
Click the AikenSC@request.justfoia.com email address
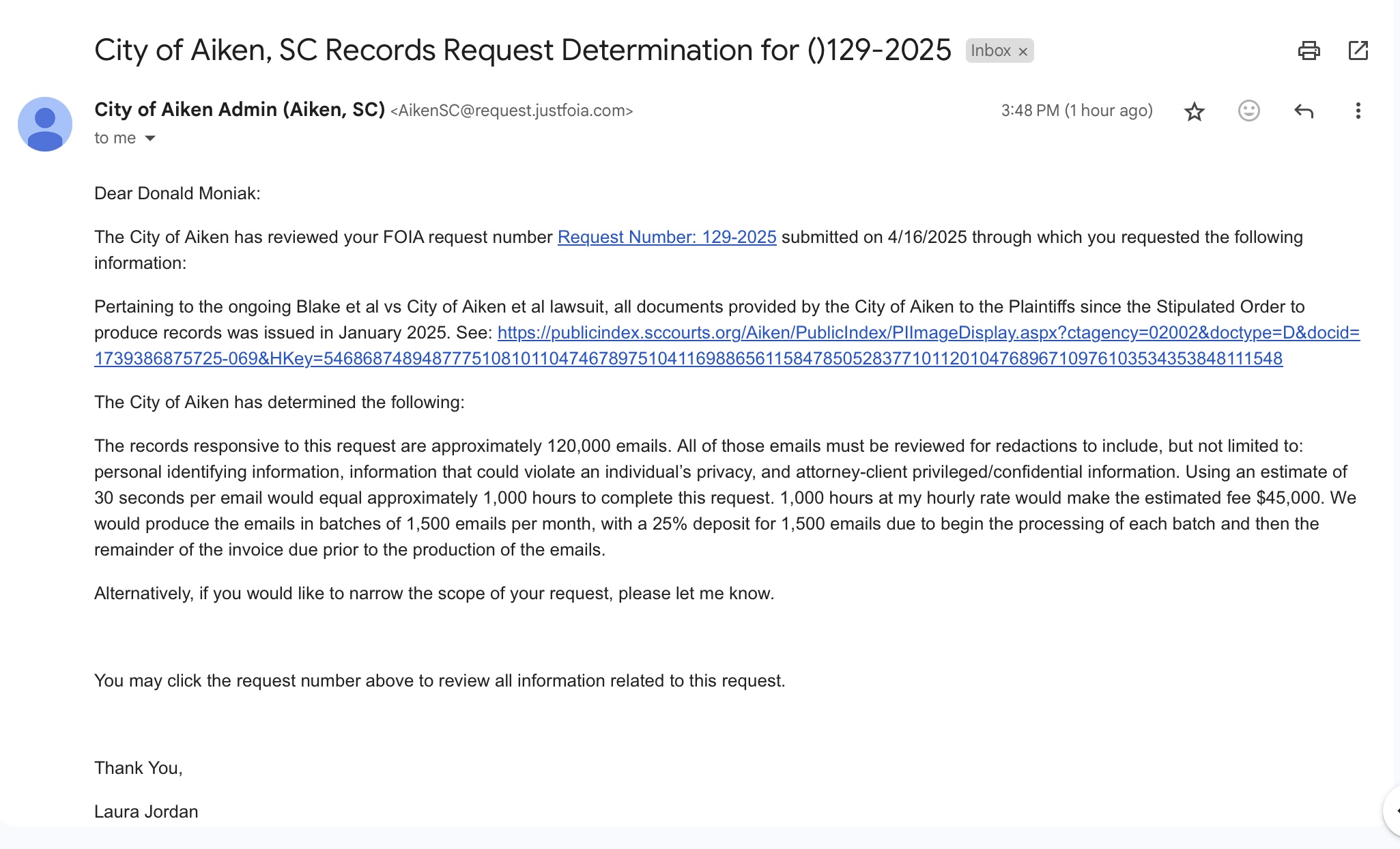point(512,111)
